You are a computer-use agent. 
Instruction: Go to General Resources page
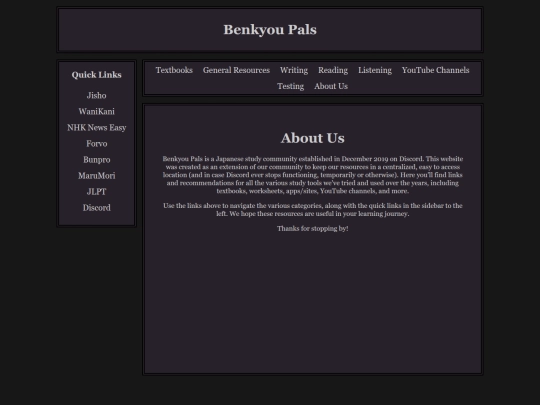(x=236, y=70)
